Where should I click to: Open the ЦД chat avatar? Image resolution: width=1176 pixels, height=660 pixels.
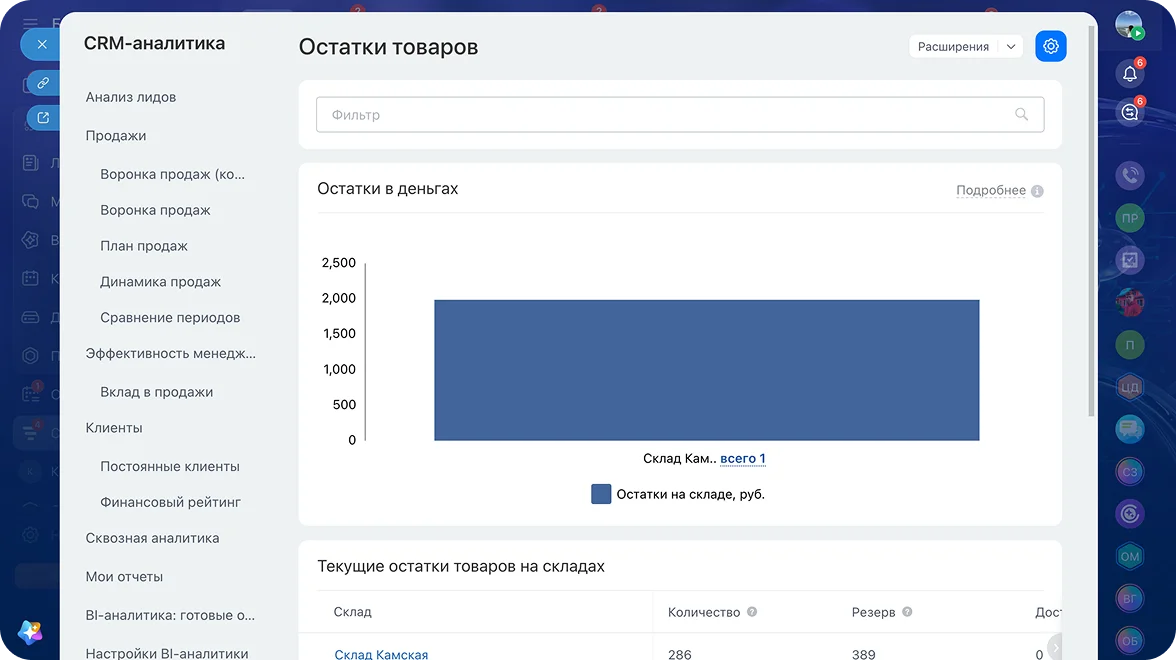[1130, 387]
